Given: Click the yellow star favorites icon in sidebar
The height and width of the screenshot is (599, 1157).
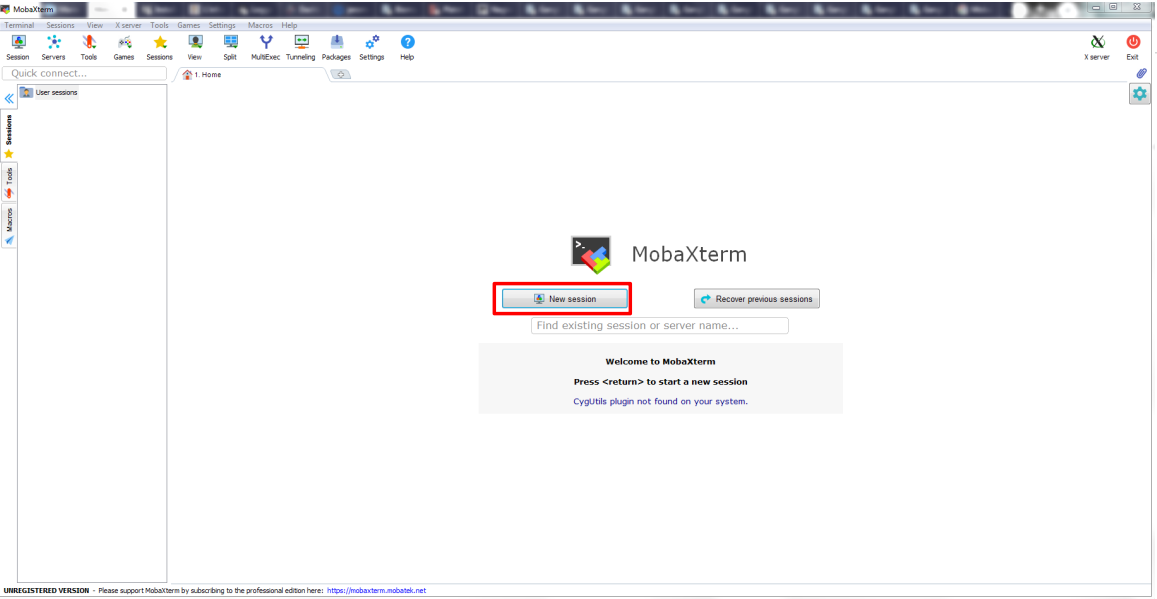Looking at the screenshot, I should pyautogui.click(x=9, y=153).
